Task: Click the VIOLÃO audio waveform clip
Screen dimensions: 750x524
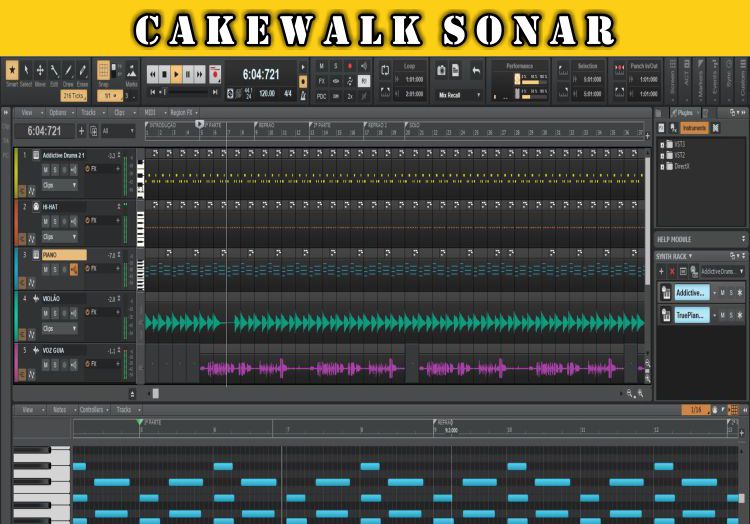Action: [x=395, y=323]
